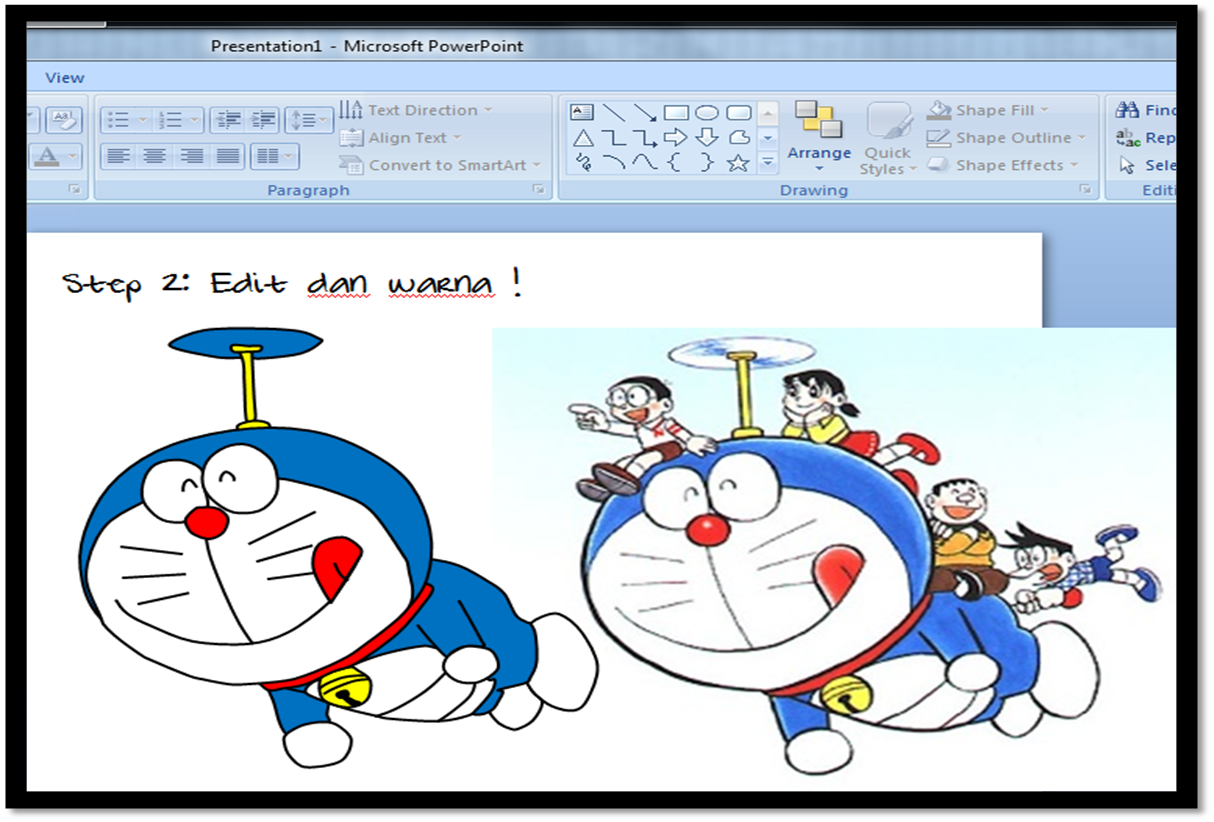Select the Doraemon reference picture
Viewport: 1214px width, 822px height.
834,558
